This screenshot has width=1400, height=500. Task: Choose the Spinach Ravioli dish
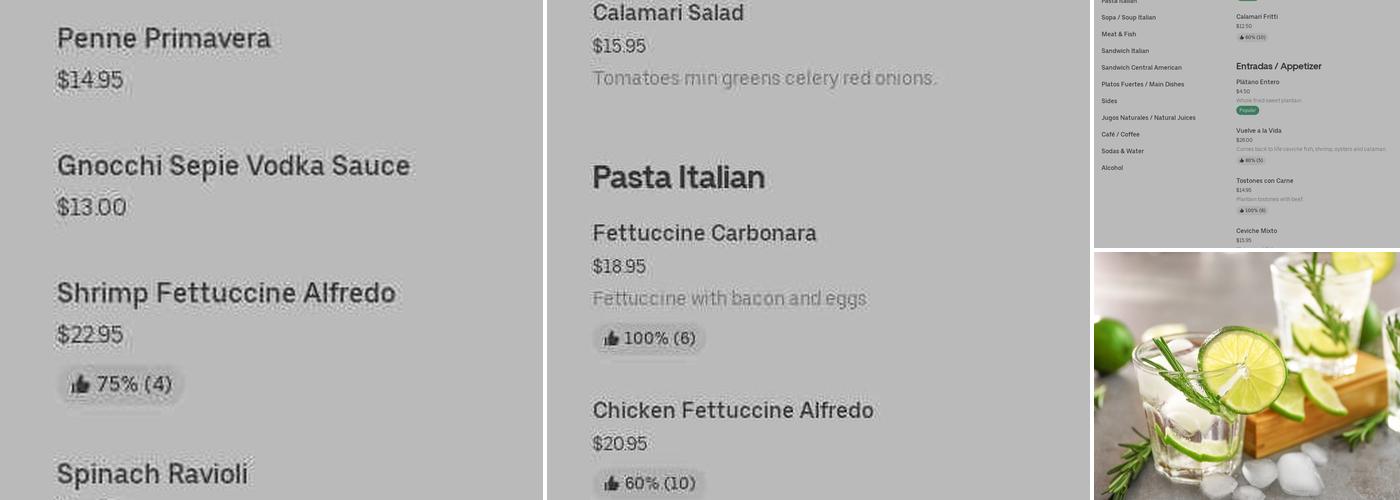[152, 474]
